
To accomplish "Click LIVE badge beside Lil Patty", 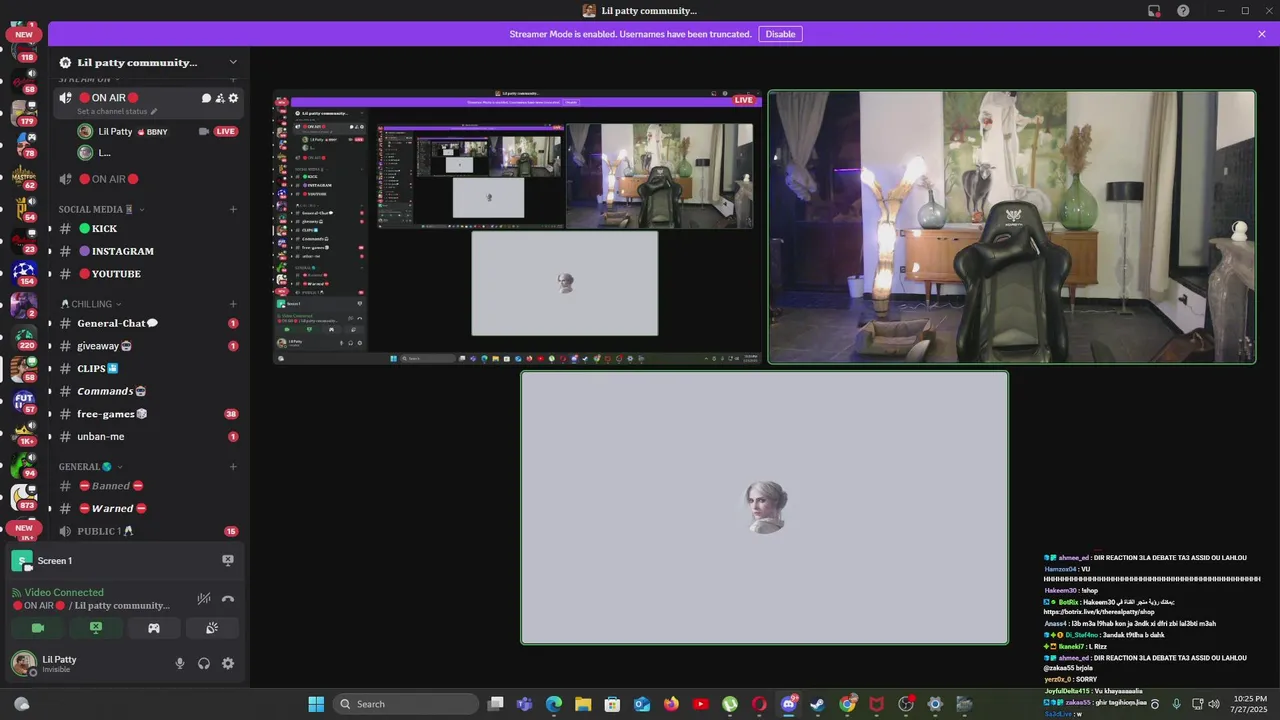I will point(226,131).
